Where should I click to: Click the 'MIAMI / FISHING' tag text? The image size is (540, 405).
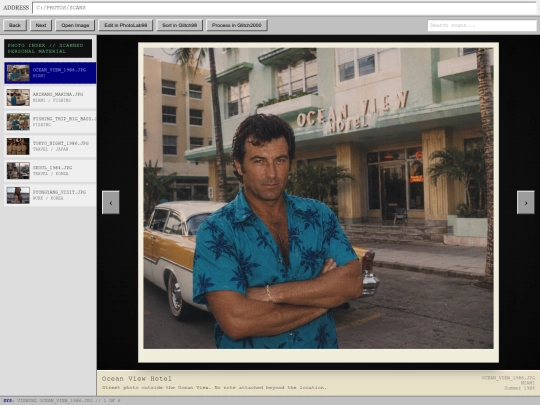(x=52, y=101)
